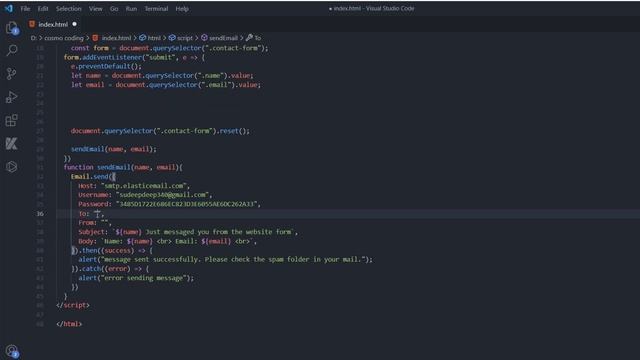Click the cosmo coding breadcrumb folder
Image resolution: width=640 pixels, height=360 pixels.
64,38
